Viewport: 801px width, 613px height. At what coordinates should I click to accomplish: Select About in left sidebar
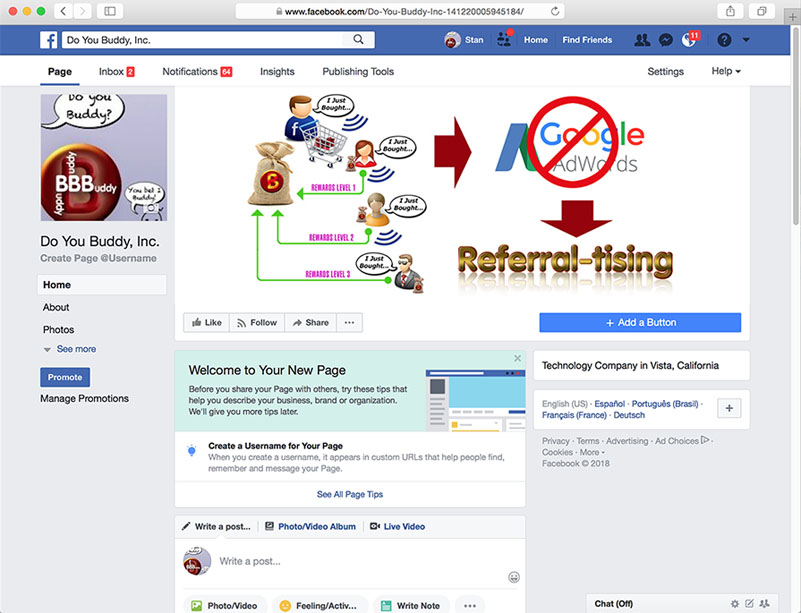tap(56, 307)
